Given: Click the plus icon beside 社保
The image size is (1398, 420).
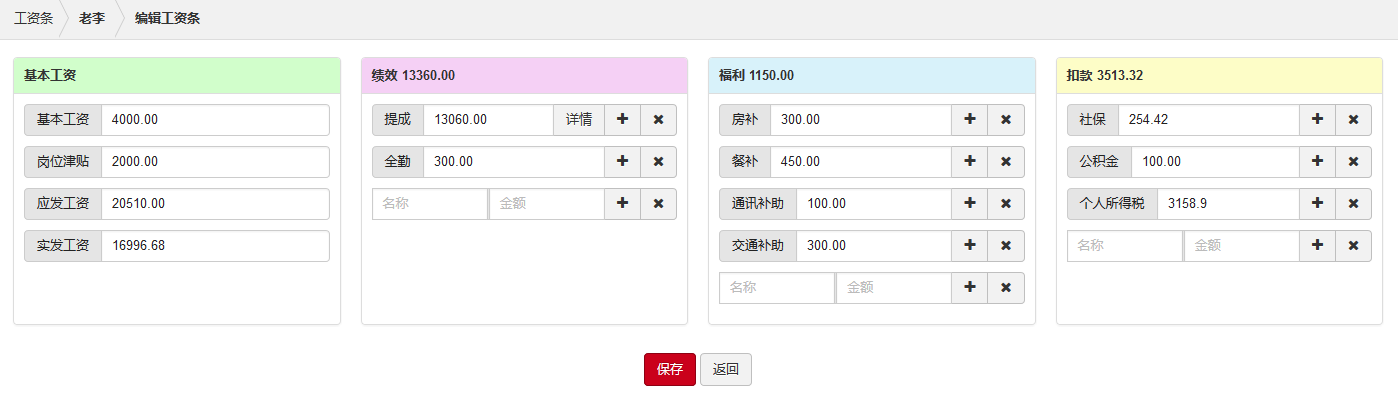Looking at the screenshot, I should [1317, 120].
